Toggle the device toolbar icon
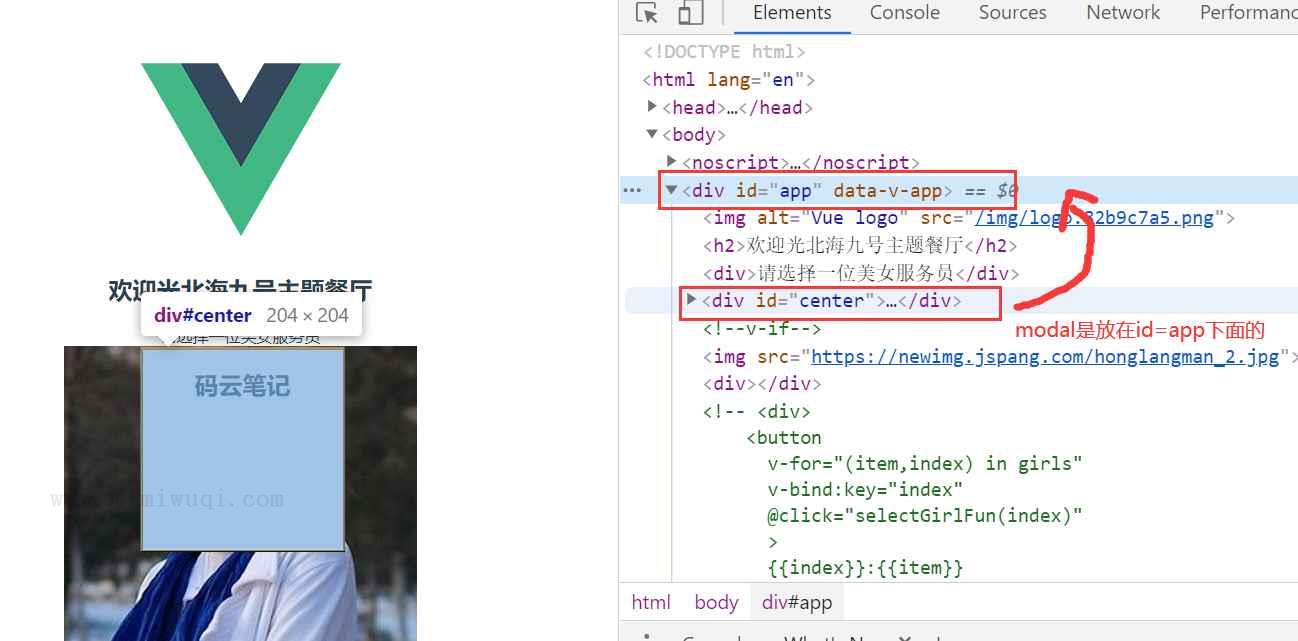The image size is (1298, 641). [690, 13]
